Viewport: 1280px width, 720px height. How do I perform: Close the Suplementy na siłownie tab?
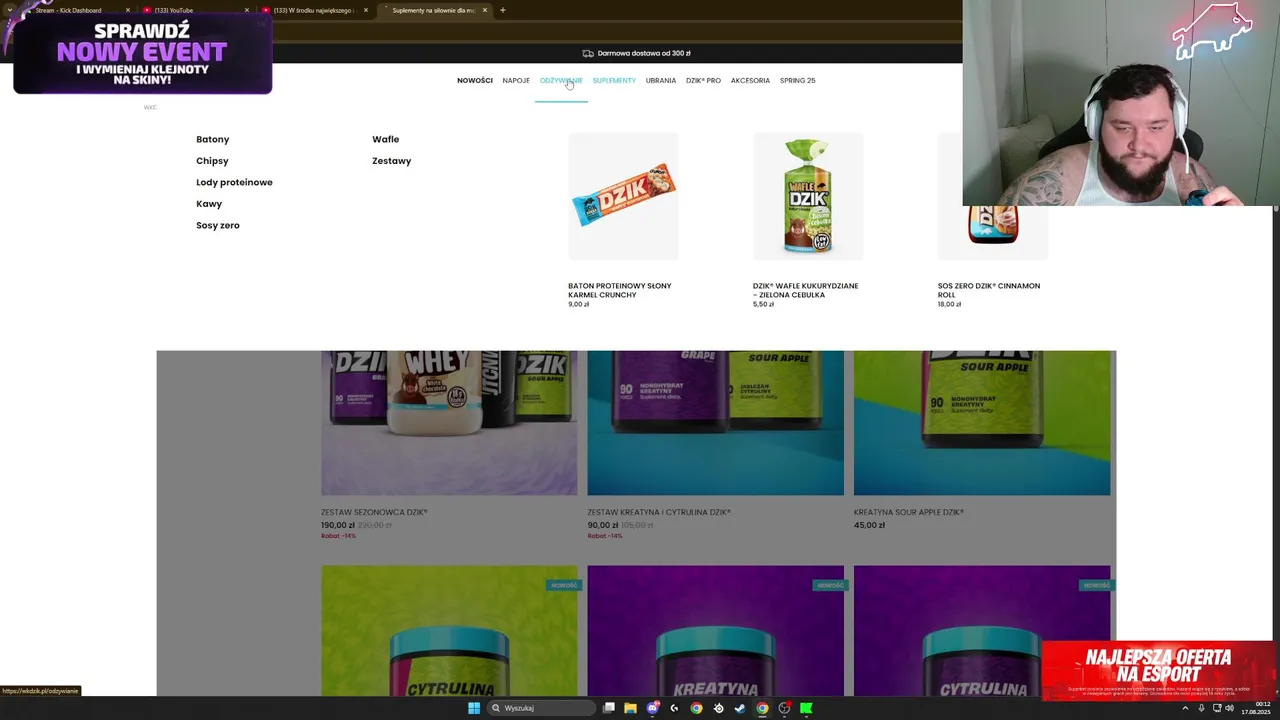pos(485,10)
